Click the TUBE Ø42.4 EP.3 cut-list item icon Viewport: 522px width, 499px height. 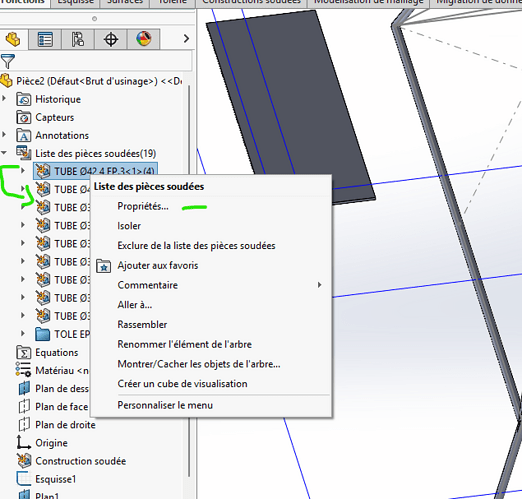[x=43, y=171]
